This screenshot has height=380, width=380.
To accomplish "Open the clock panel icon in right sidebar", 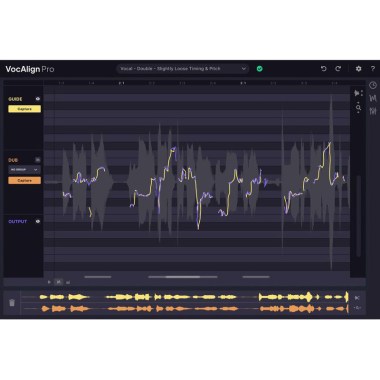I will click(373, 85).
